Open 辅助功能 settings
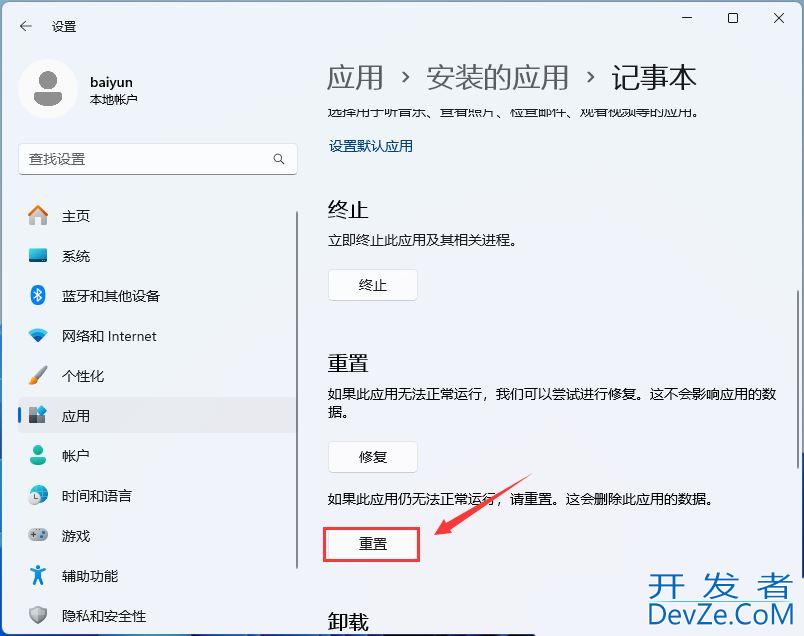Screen dimensions: 804x636 click(157, 575)
